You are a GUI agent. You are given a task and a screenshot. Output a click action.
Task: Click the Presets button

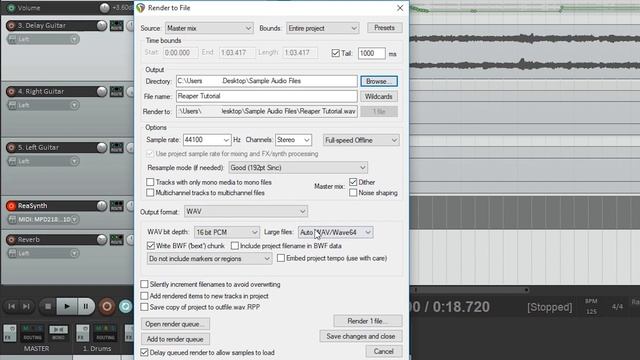[384, 28]
